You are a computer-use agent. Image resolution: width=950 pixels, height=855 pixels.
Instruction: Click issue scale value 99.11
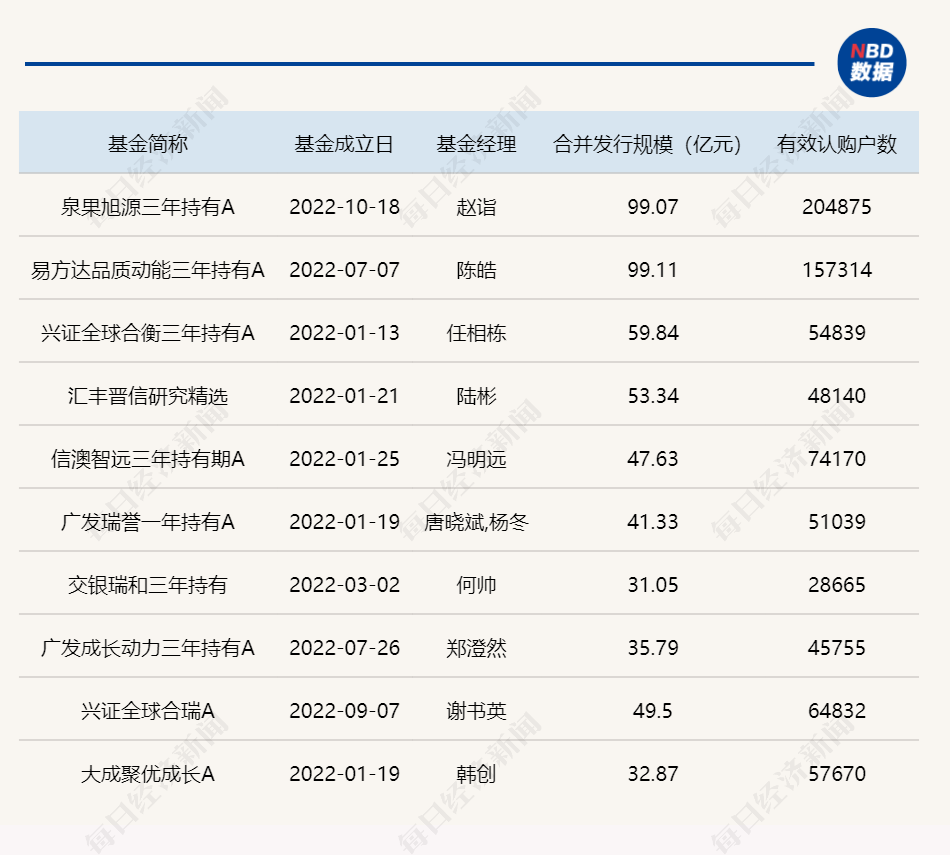click(653, 270)
